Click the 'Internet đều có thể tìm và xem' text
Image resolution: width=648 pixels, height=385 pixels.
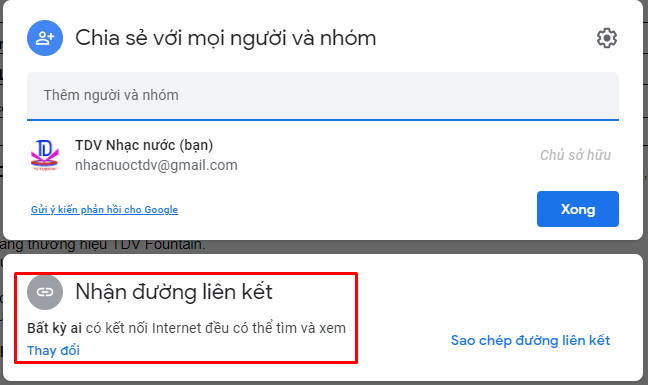pos(249,328)
